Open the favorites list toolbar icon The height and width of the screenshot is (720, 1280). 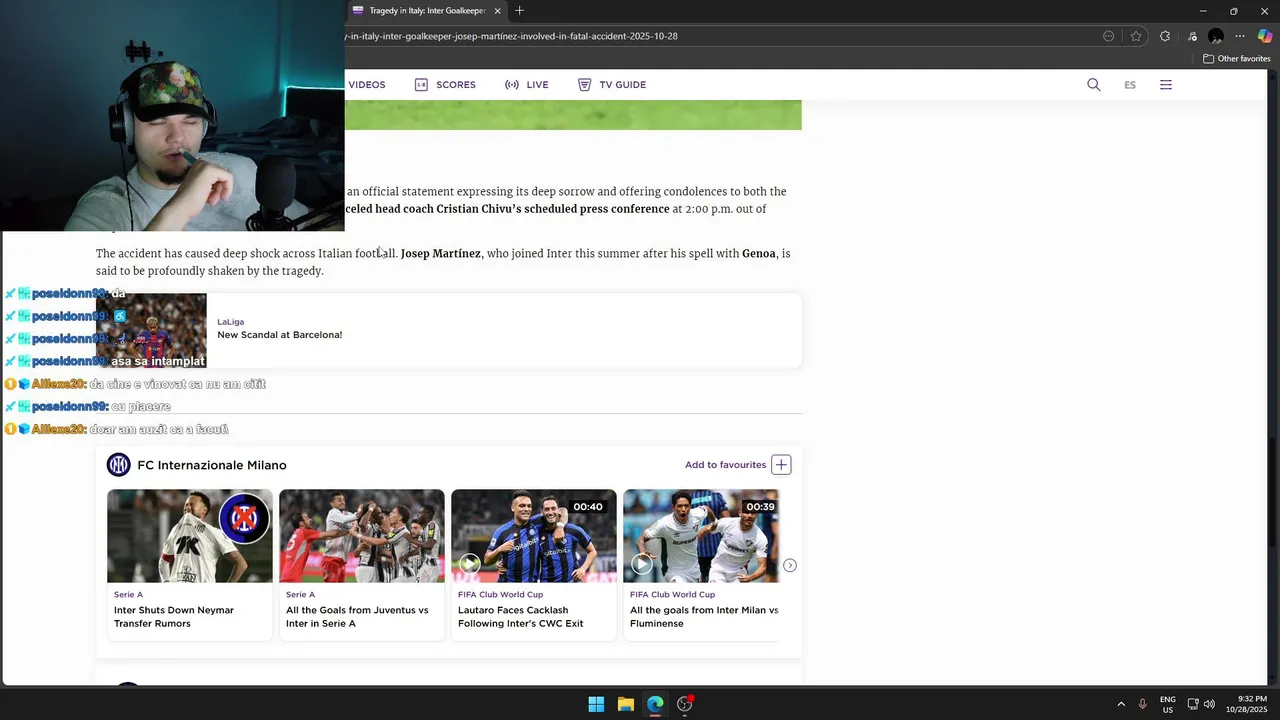coord(1192,36)
